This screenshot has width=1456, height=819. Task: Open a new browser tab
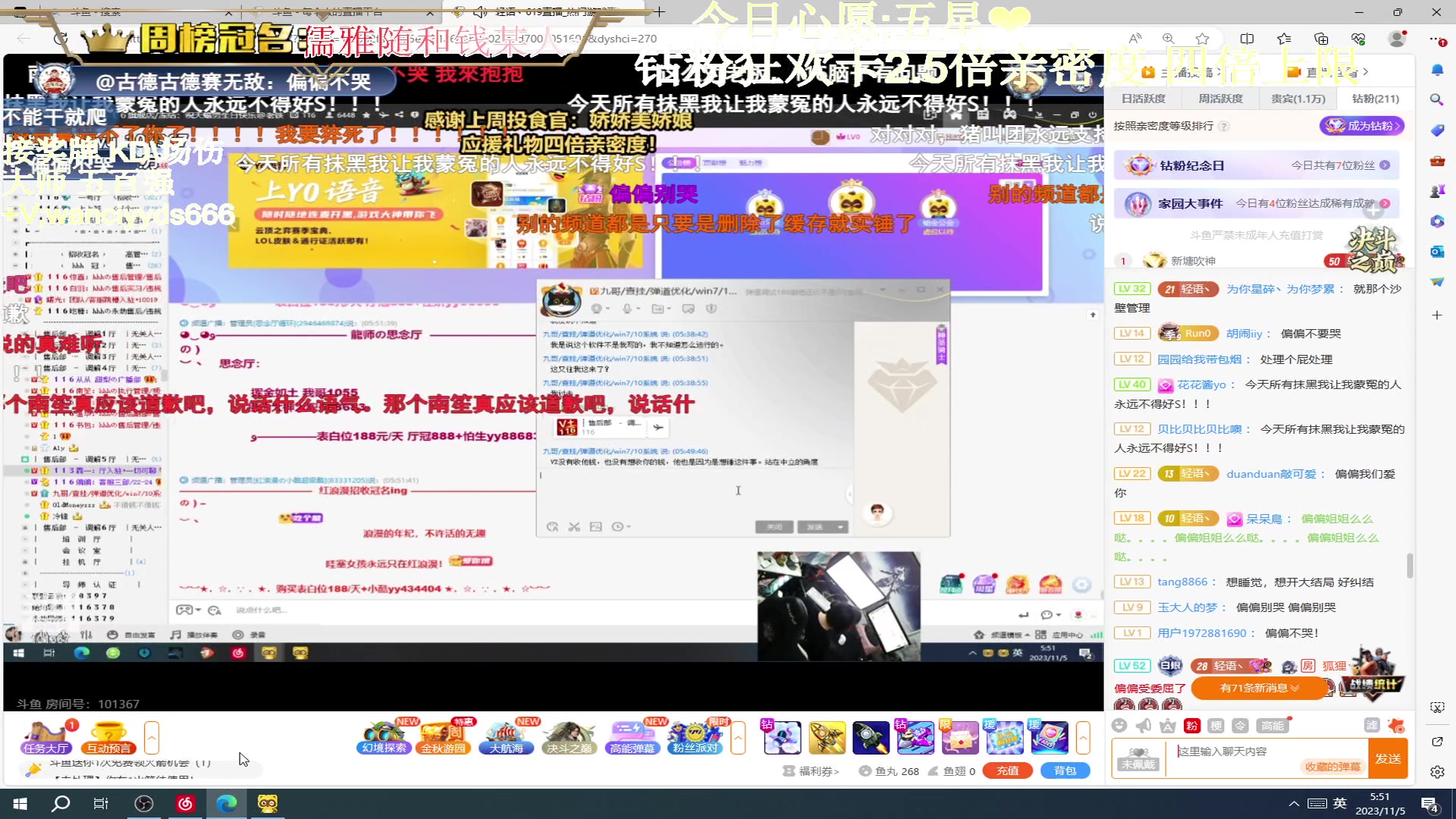point(660,11)
